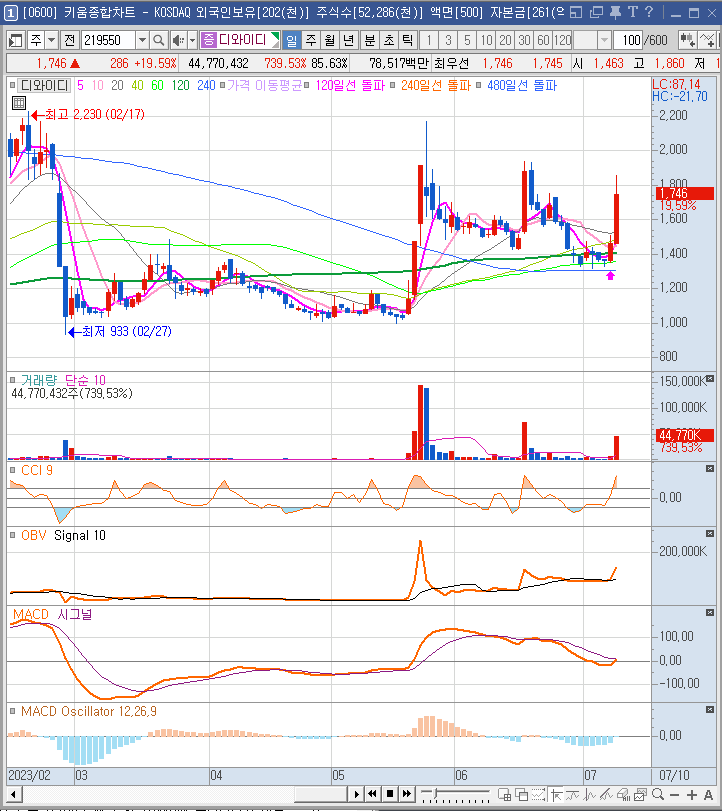Fast-forward the chart replay

(407, 794)
